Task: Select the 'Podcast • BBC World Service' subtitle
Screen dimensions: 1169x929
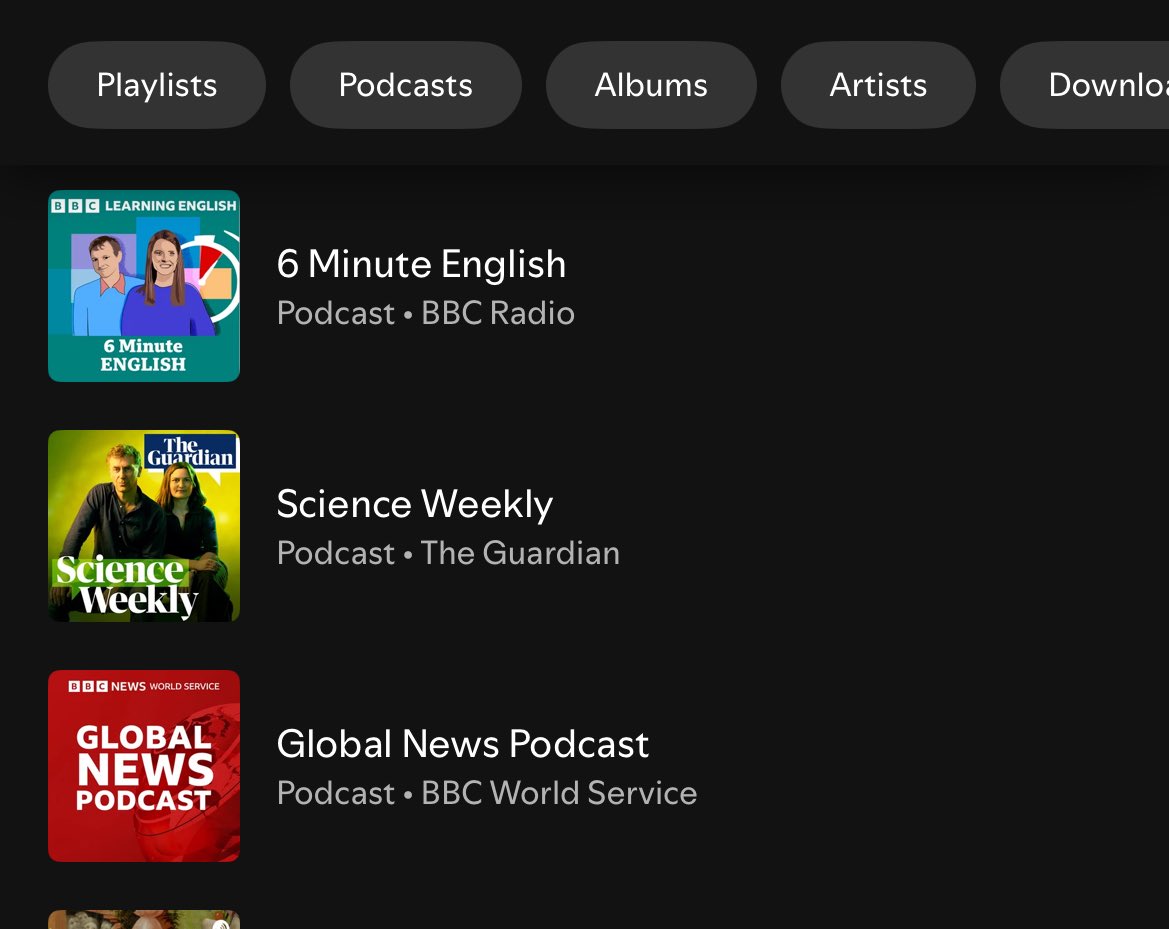Action: pos(487,793)
